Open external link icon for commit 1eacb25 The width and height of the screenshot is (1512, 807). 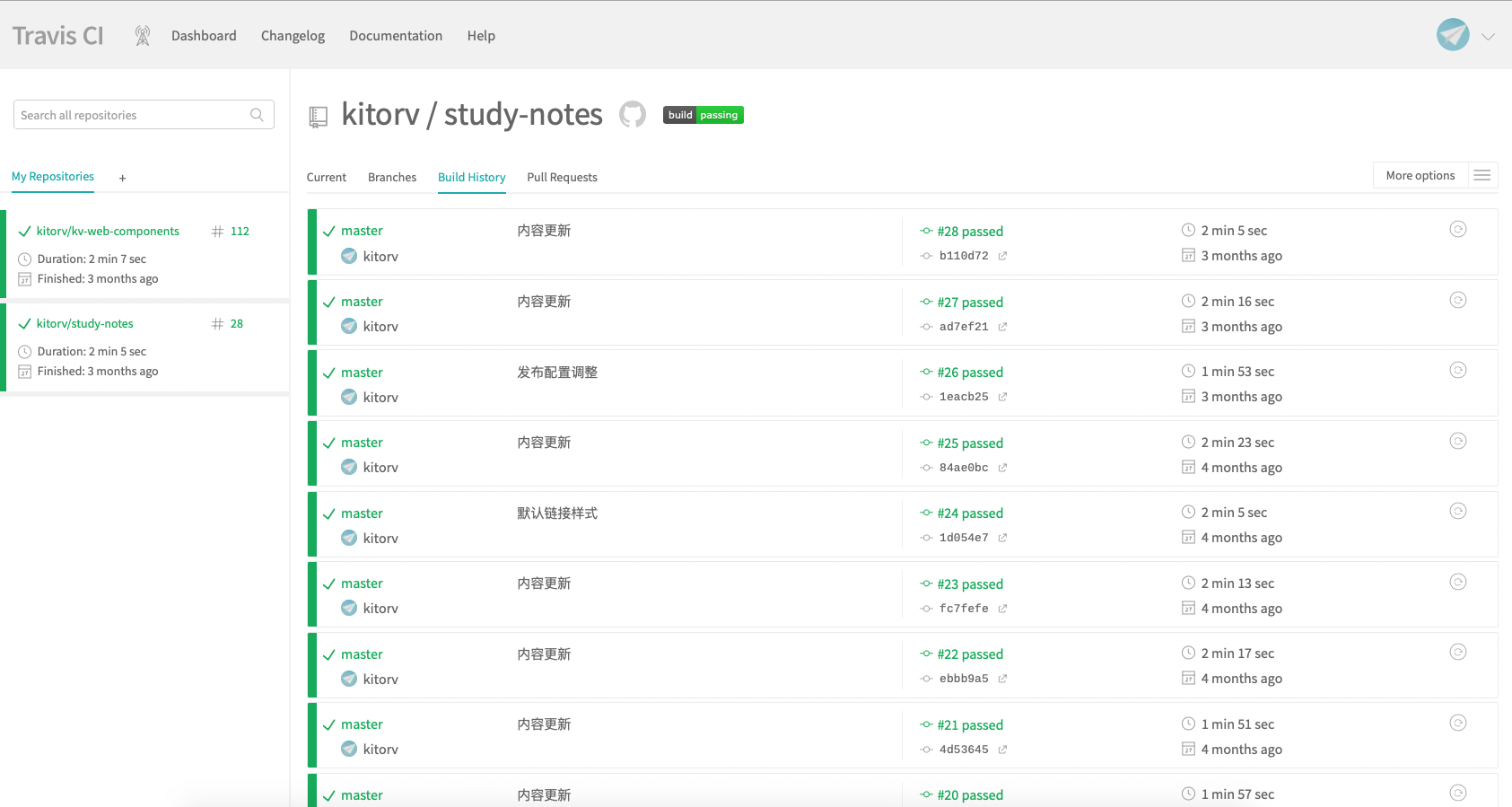point(1002,397)
